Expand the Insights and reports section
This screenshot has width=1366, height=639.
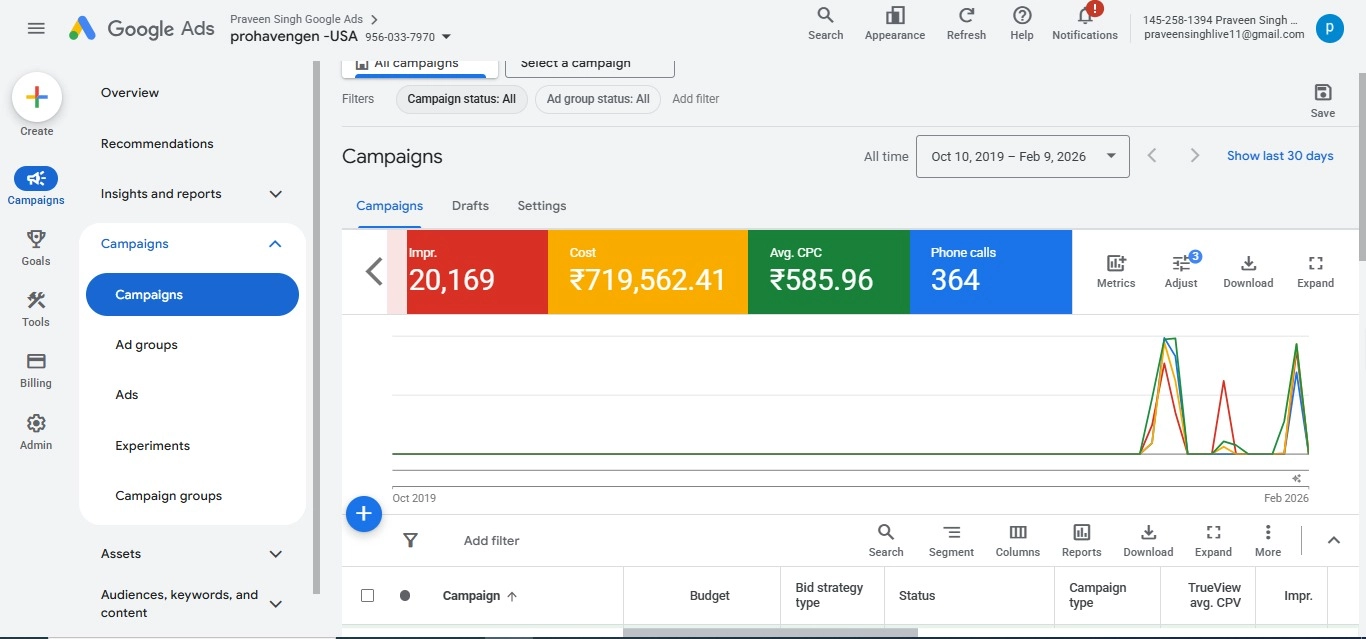point(276,194)
